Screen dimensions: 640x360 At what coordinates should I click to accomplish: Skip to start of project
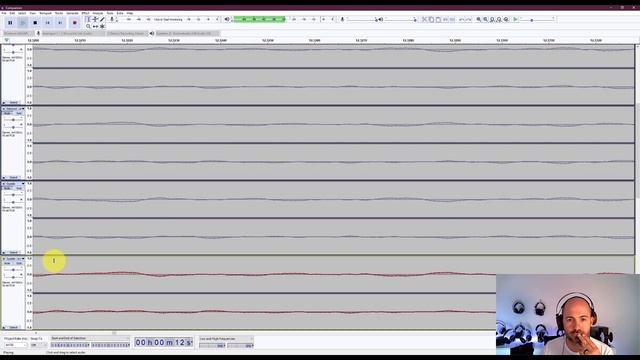(48, 23)
